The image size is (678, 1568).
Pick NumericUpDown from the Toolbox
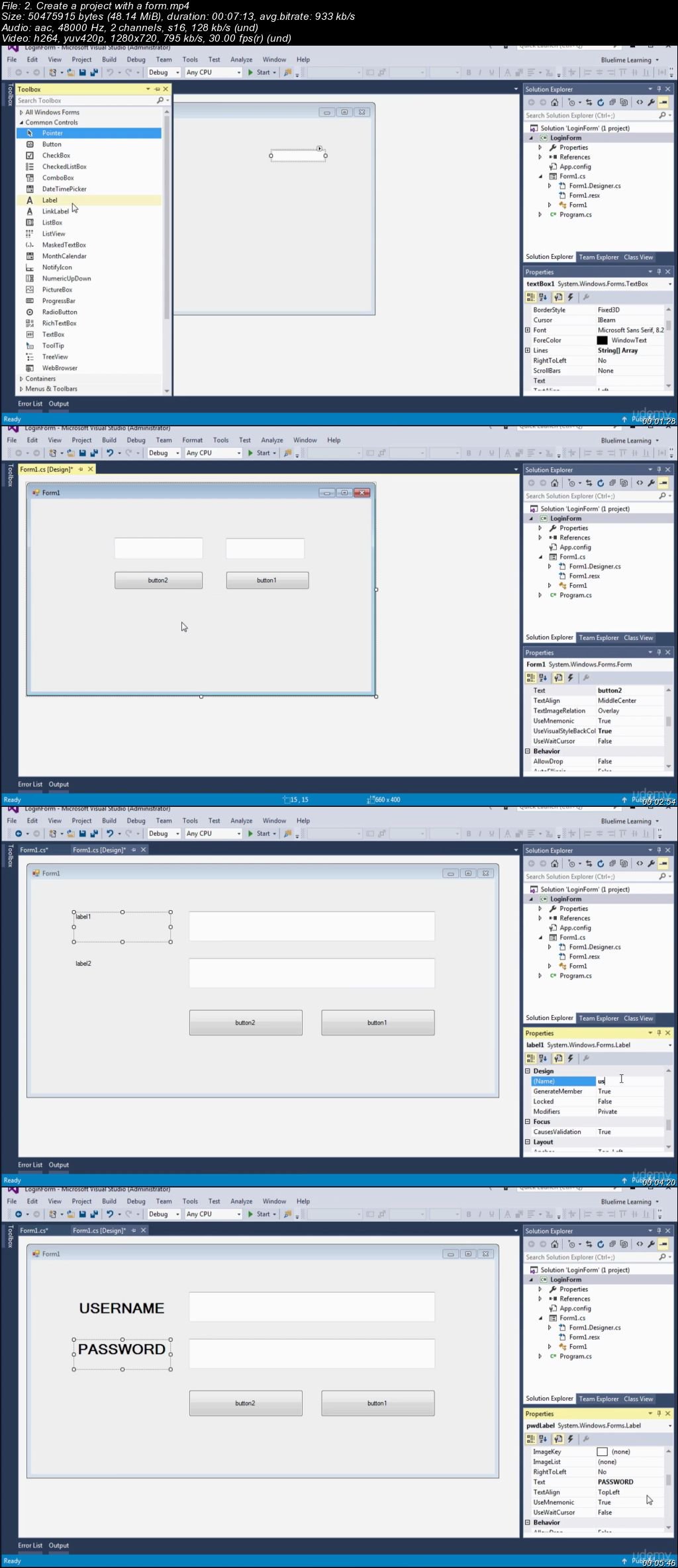[89, 279]
